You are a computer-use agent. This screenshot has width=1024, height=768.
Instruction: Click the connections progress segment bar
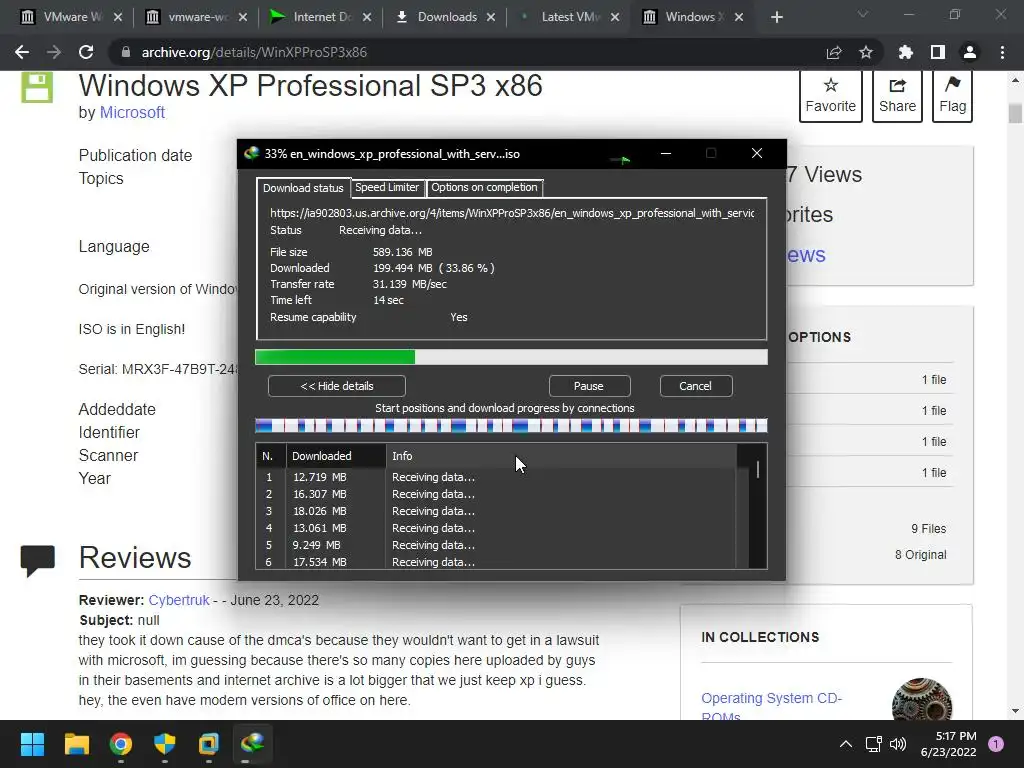point(511,426)
